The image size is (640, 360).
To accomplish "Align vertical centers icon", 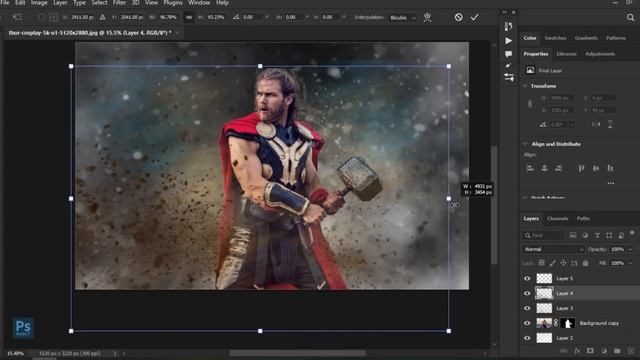I will click(596, 168).
